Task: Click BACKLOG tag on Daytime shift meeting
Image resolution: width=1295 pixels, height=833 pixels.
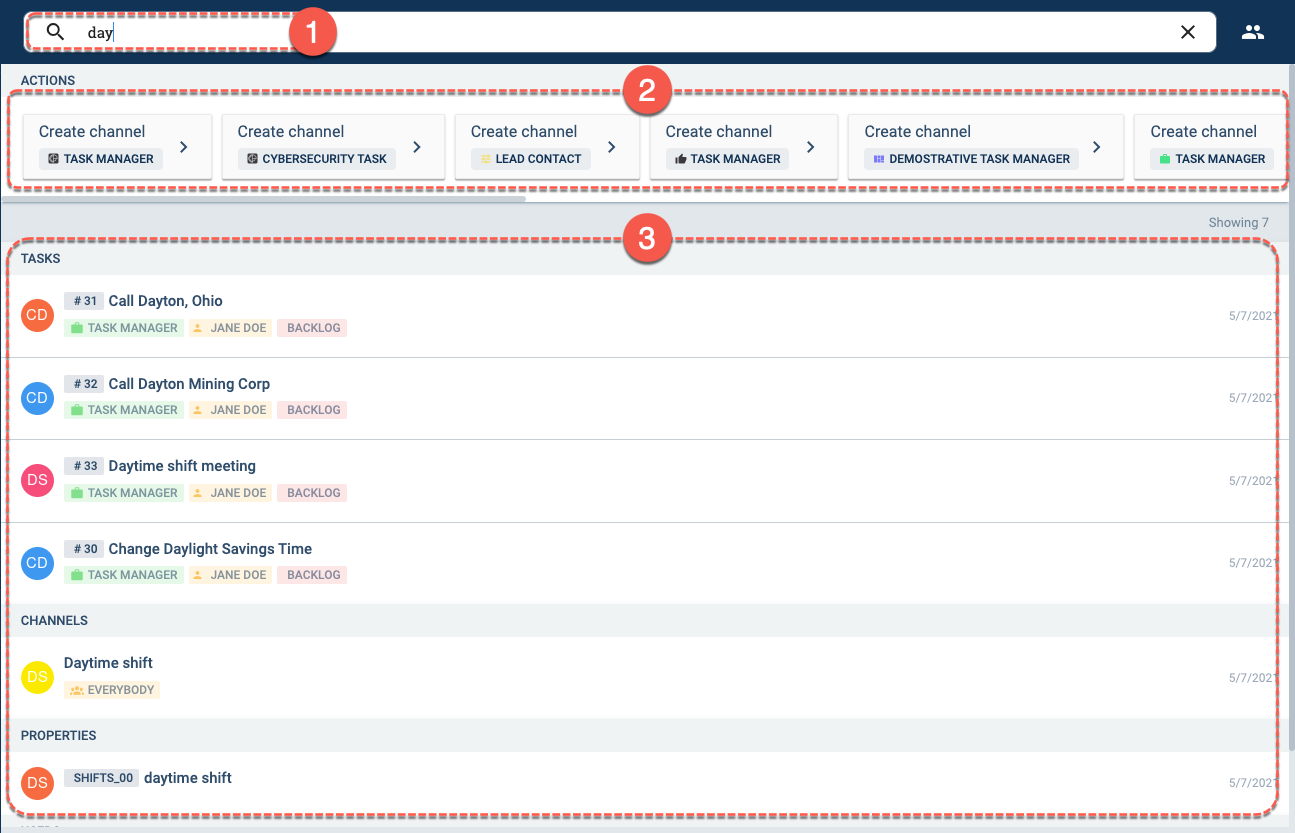Action: pyautogui.click(x=312, y=493)
